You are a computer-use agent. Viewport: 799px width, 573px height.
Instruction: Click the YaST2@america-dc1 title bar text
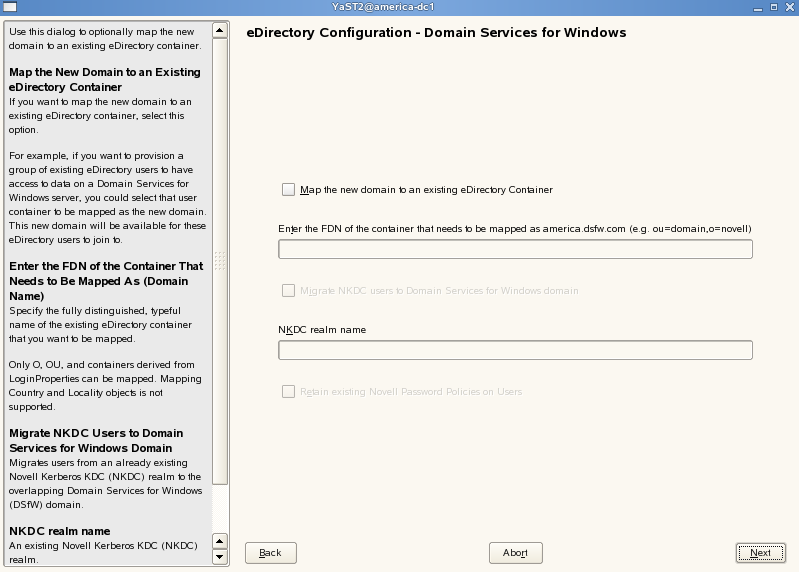[383, 7]
